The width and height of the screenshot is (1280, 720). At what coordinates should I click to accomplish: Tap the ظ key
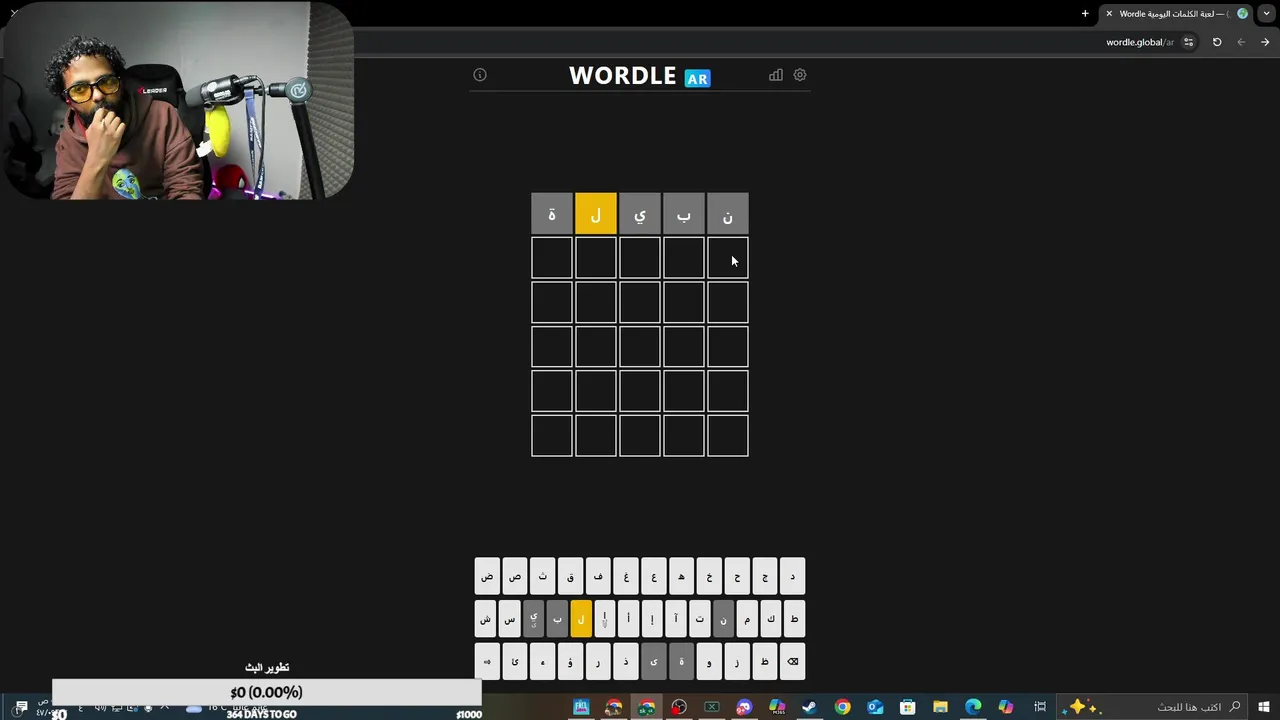(765, 662)
